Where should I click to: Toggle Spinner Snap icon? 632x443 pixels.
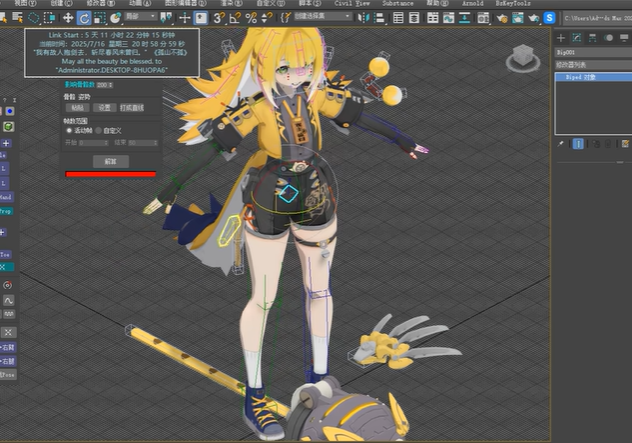[266, 18]
